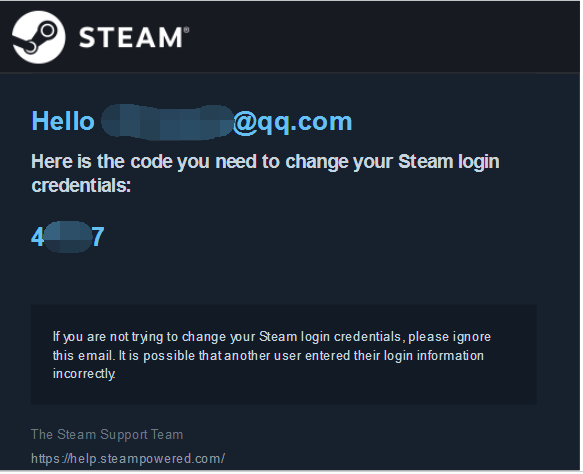Click the word "credentials:" below the heading
Viewport: 583px width, 474px height.
pyautogui.click(x=81, y=185)
